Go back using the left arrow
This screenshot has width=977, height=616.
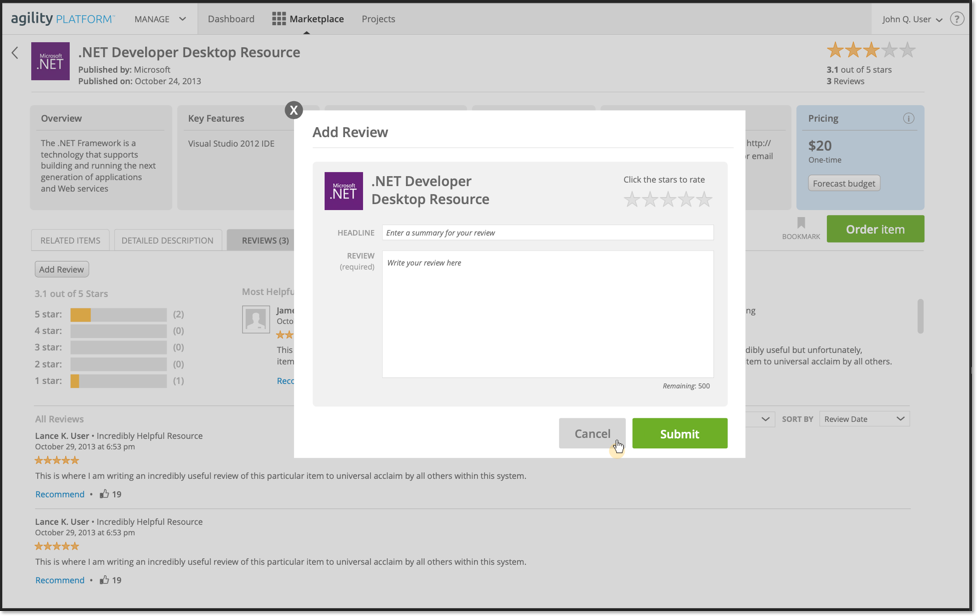tap(15, 53)
